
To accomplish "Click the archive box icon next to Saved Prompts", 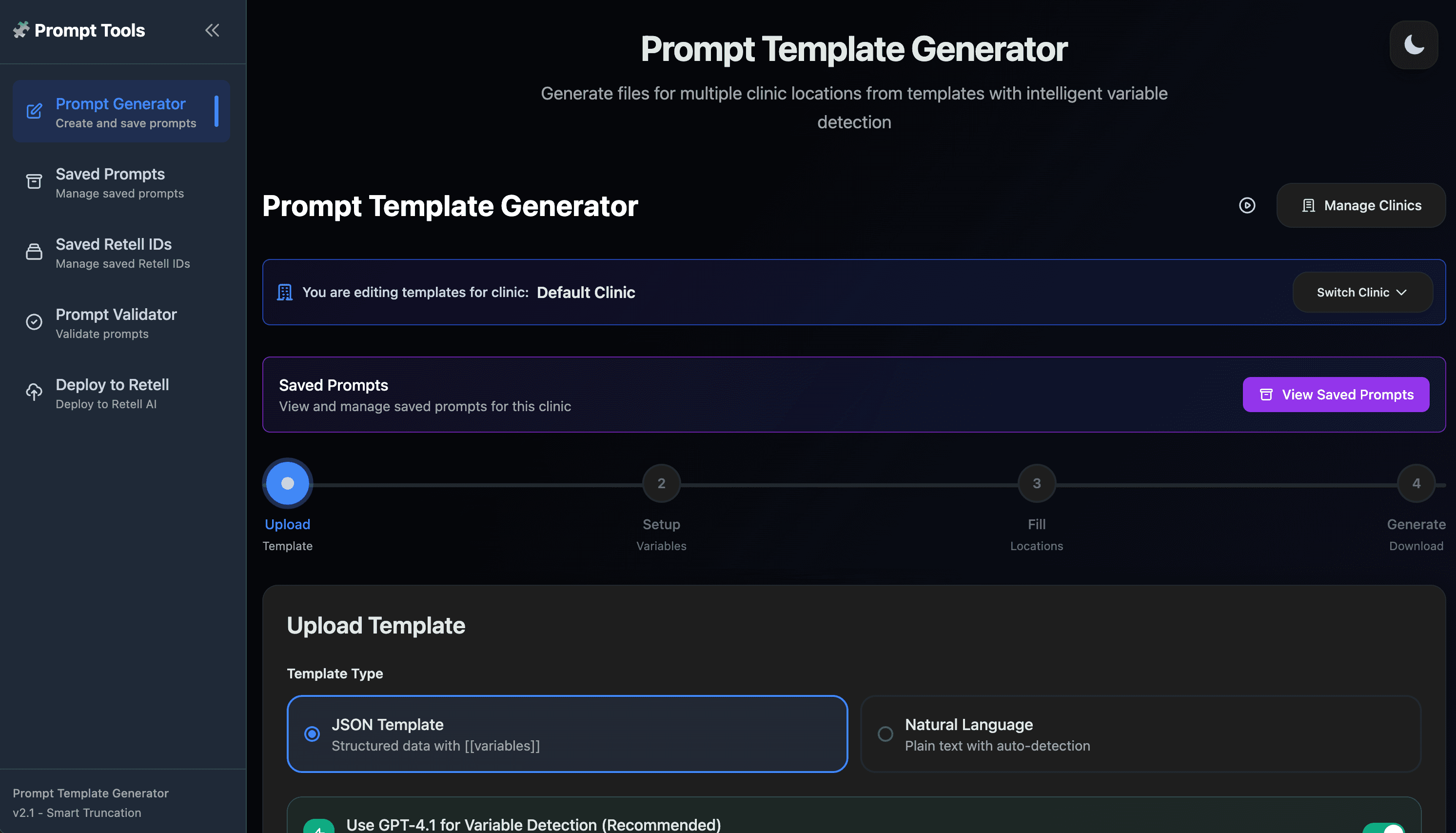I will tap(34, 181).
